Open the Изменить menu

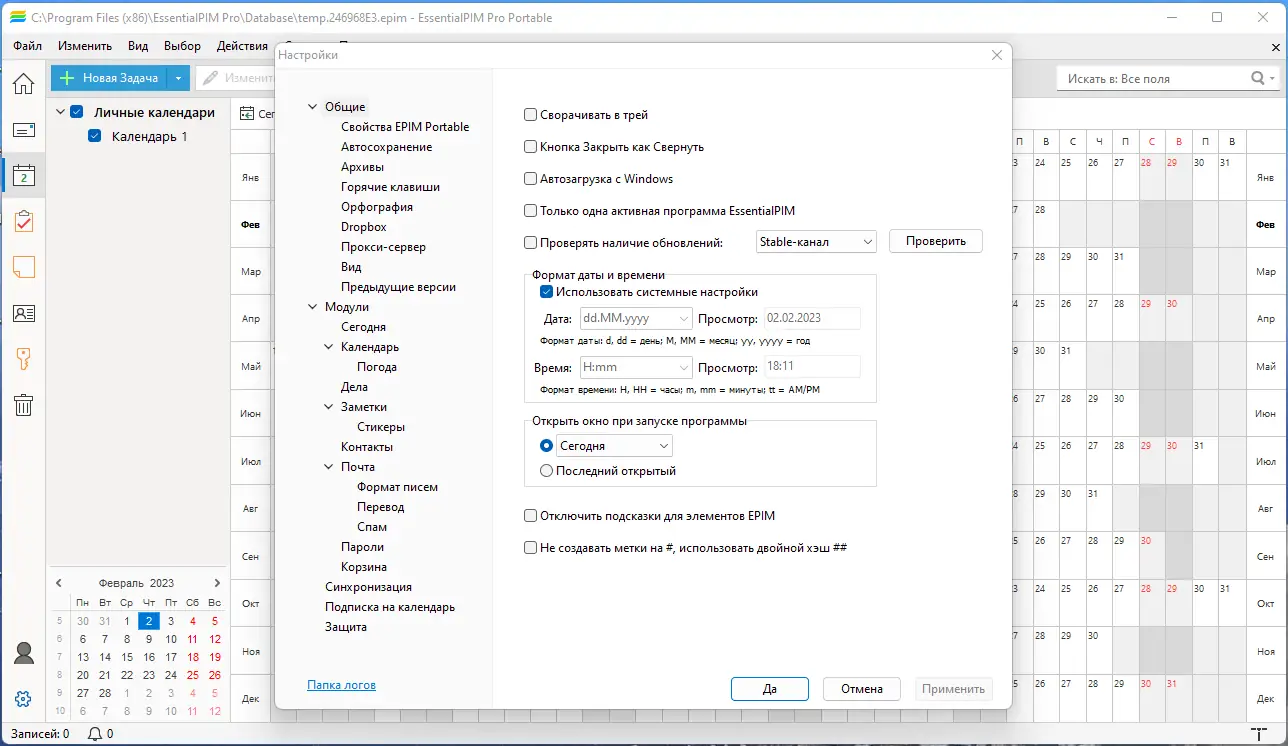click(x=85, y=46)
